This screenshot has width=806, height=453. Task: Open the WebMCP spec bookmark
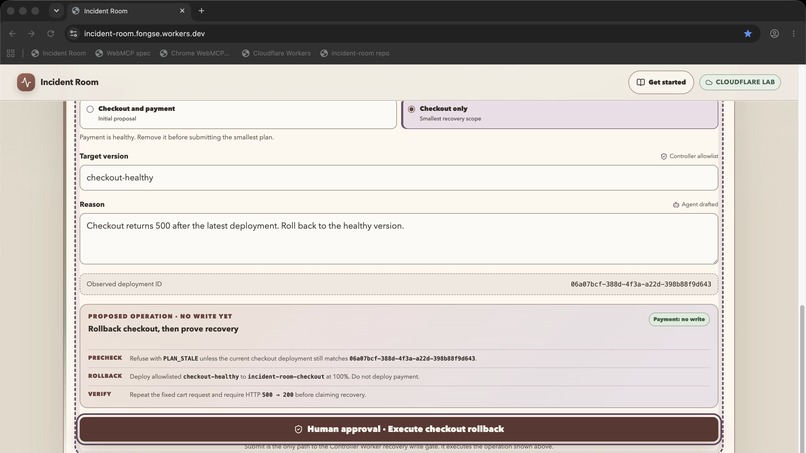click(x=123, y=53)
